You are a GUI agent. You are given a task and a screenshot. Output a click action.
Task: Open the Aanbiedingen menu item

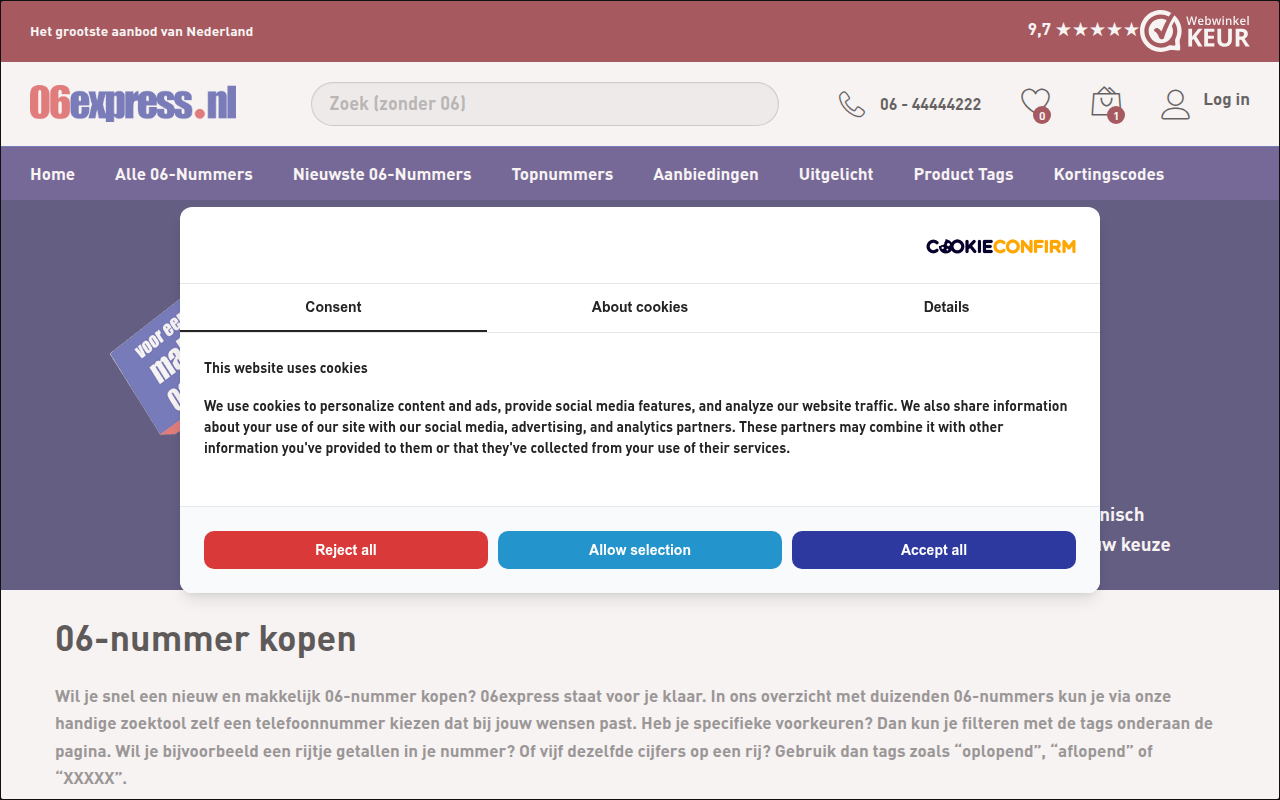click(x=706, y=174)
